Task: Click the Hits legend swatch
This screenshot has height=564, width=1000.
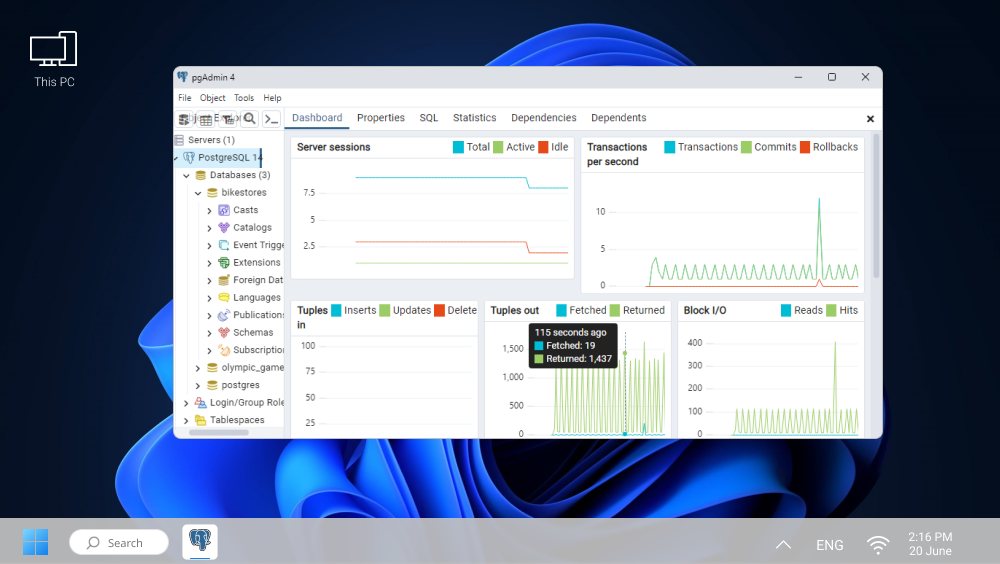Action: (x=831, y=310)
